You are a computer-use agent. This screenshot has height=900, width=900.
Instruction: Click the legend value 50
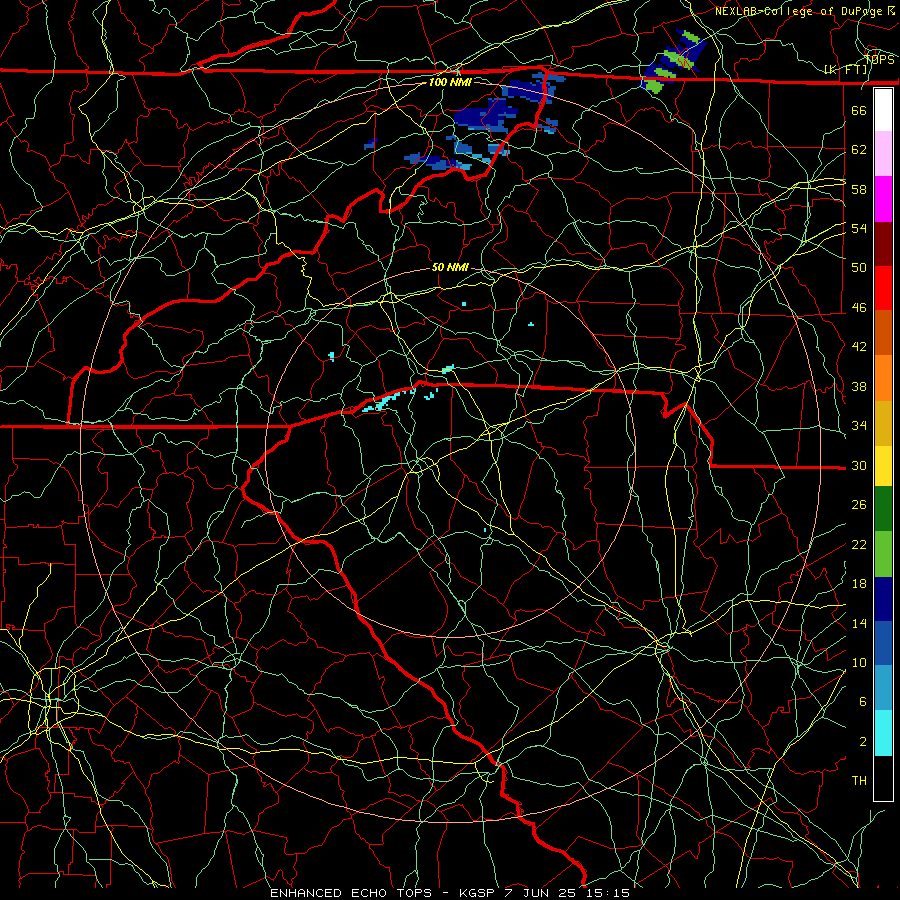pyautogui.click(x=859, y=268)
